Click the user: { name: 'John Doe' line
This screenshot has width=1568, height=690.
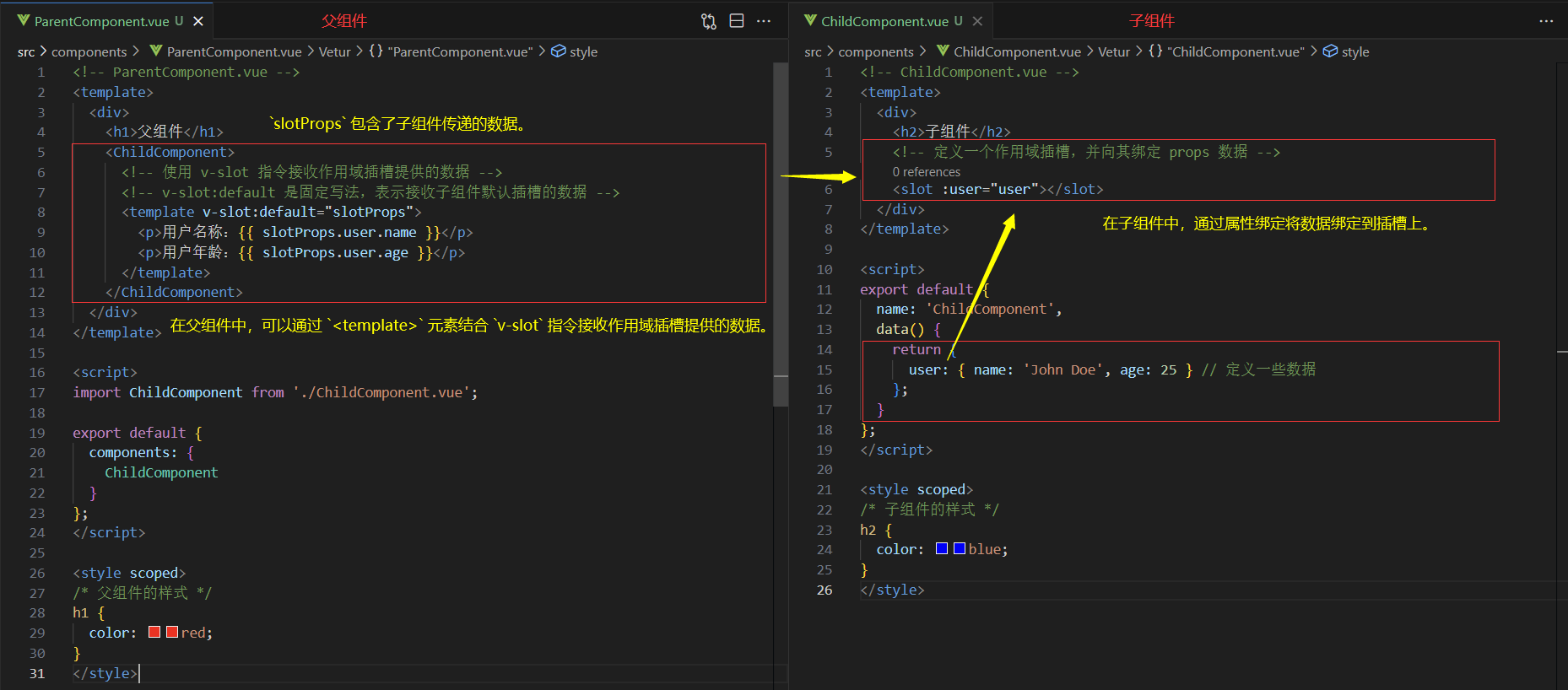point(1111,369)
